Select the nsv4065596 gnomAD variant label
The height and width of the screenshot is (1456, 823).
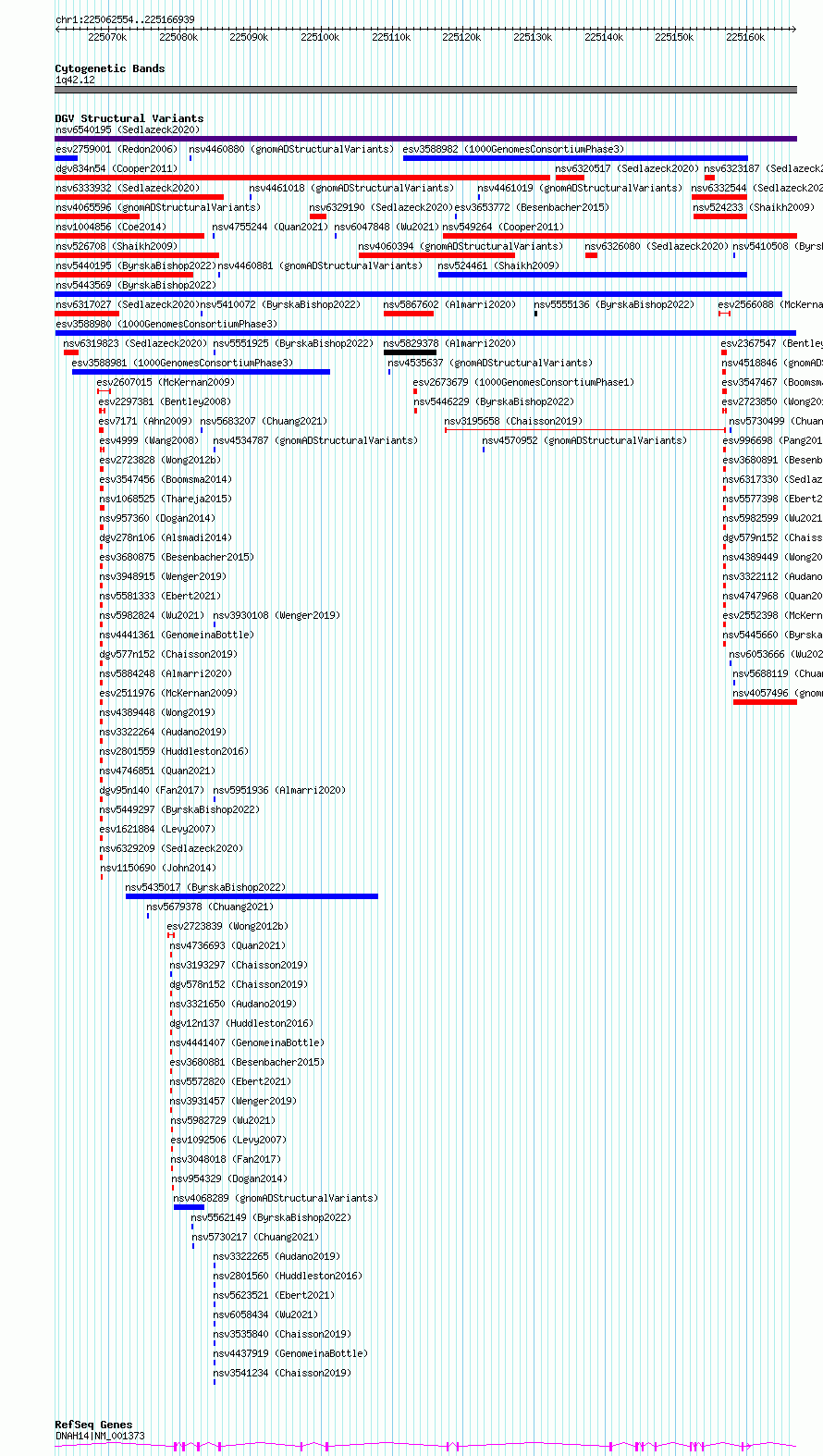coord(158,207)
